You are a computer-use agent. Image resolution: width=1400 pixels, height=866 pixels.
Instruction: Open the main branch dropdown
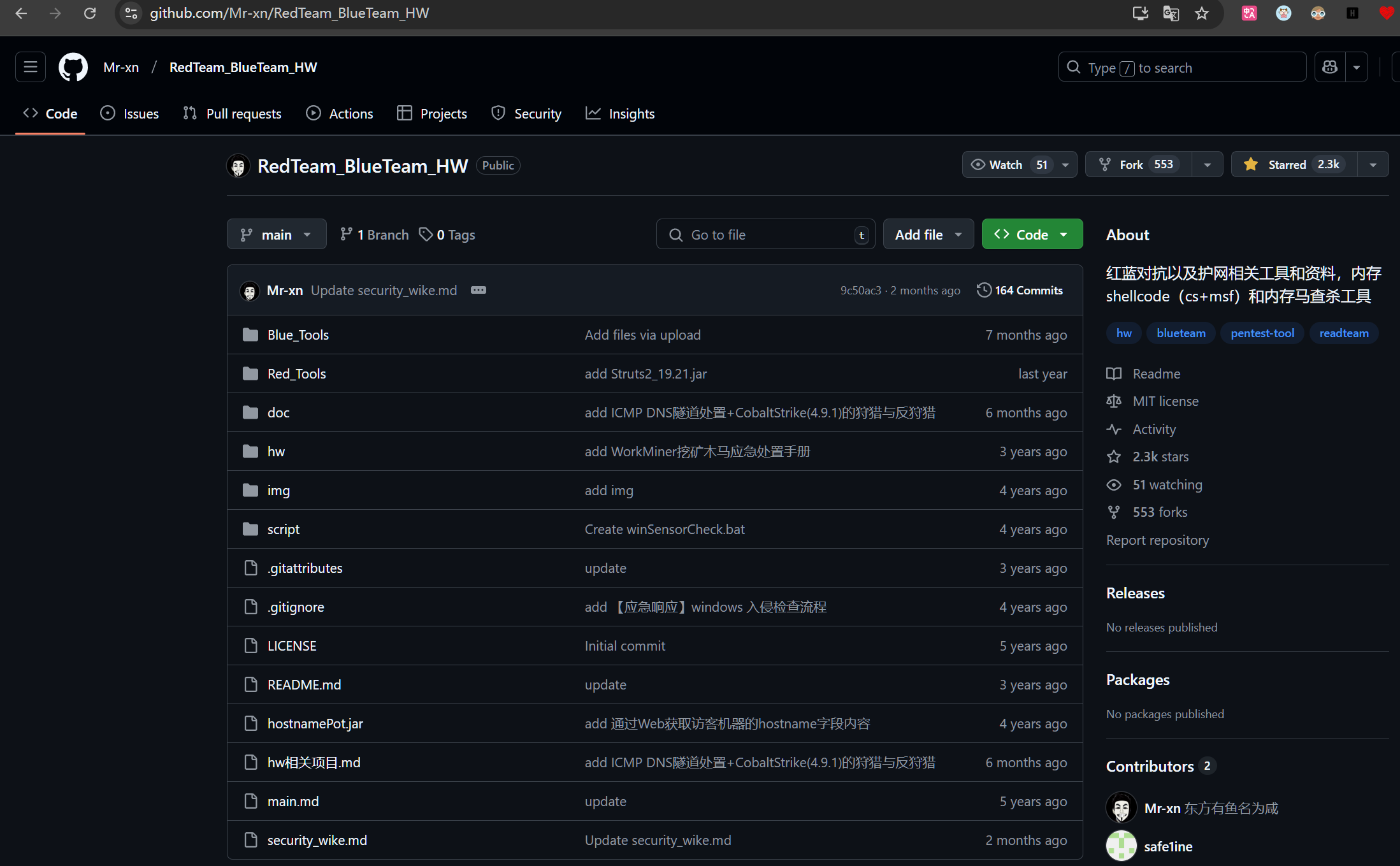pyautogui.click(x=277, y=235)
